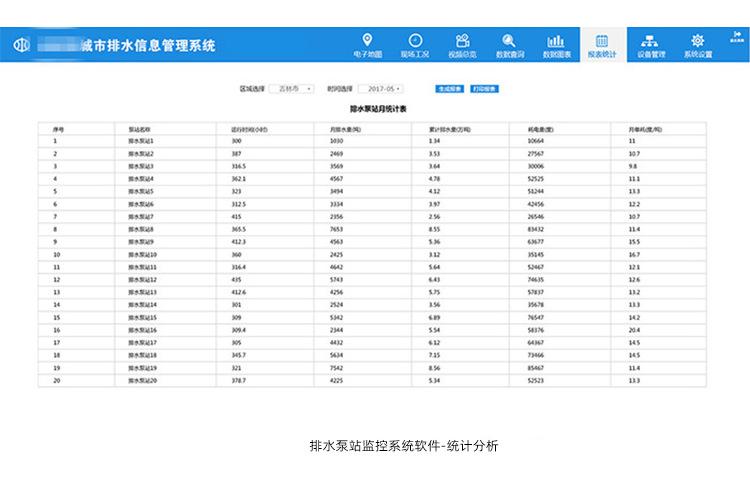This screenshot has height=484, width=750.
Task: Open 视频总览 video camera icon
Action: [462, 40]
